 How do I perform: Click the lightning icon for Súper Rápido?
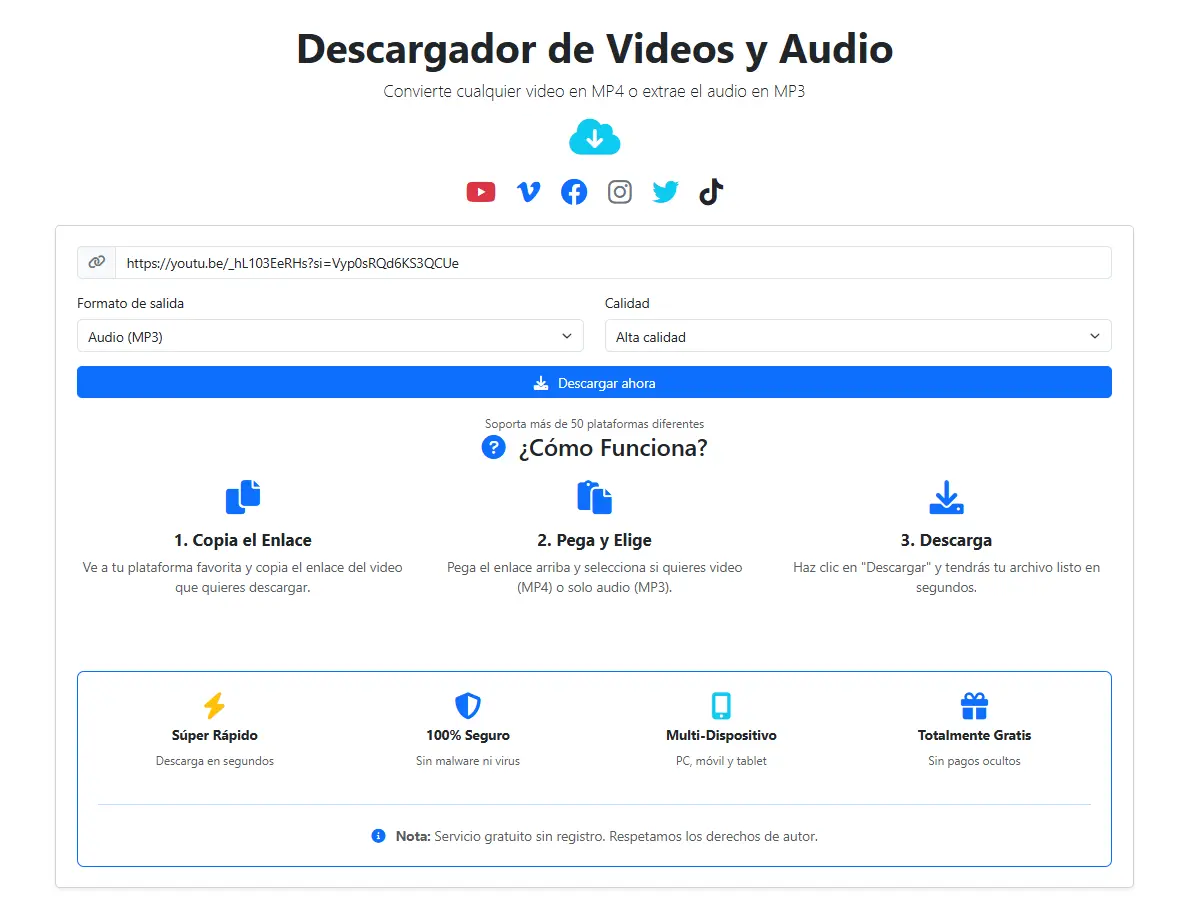pos(215,706)
